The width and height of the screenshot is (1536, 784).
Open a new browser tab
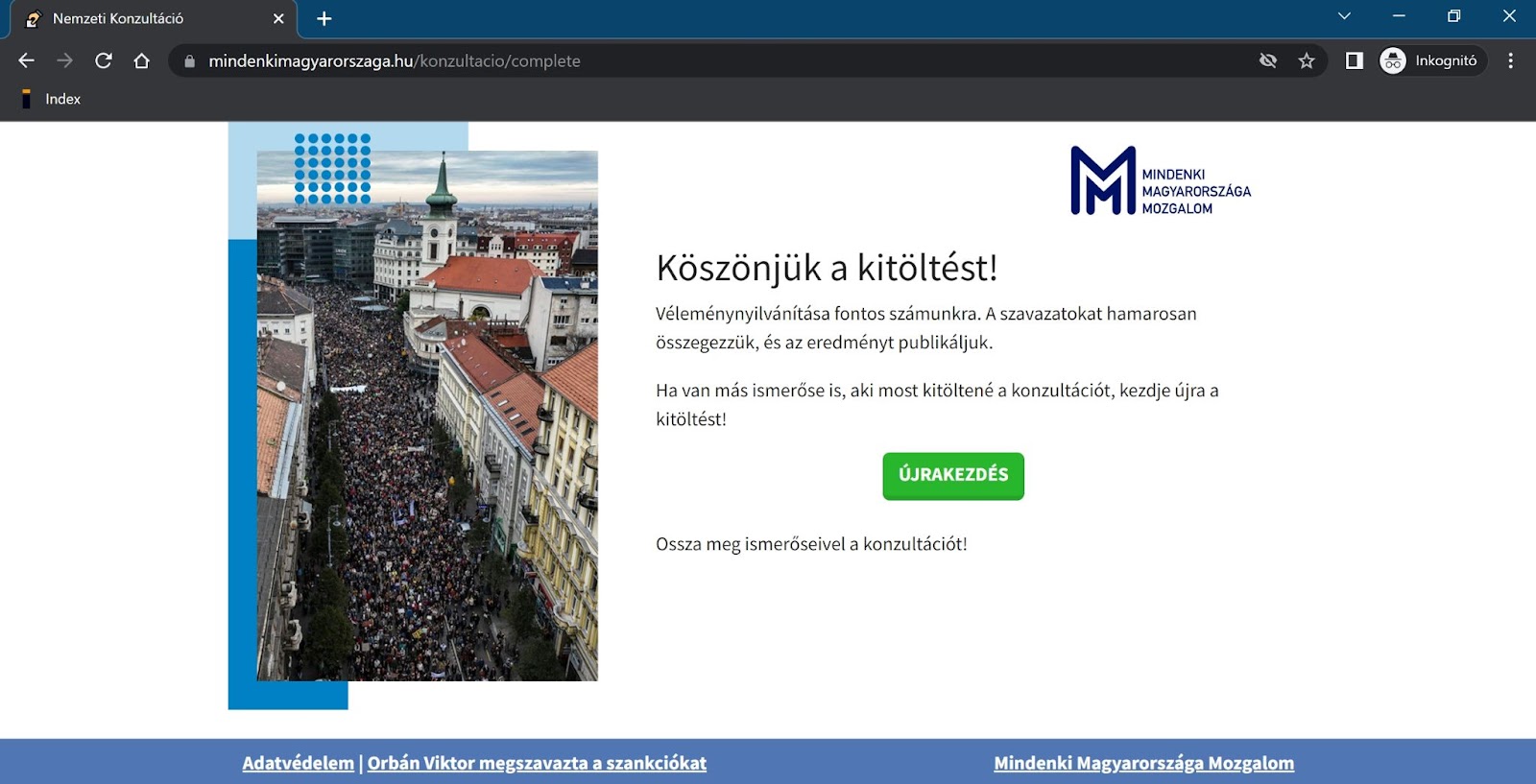324,18
